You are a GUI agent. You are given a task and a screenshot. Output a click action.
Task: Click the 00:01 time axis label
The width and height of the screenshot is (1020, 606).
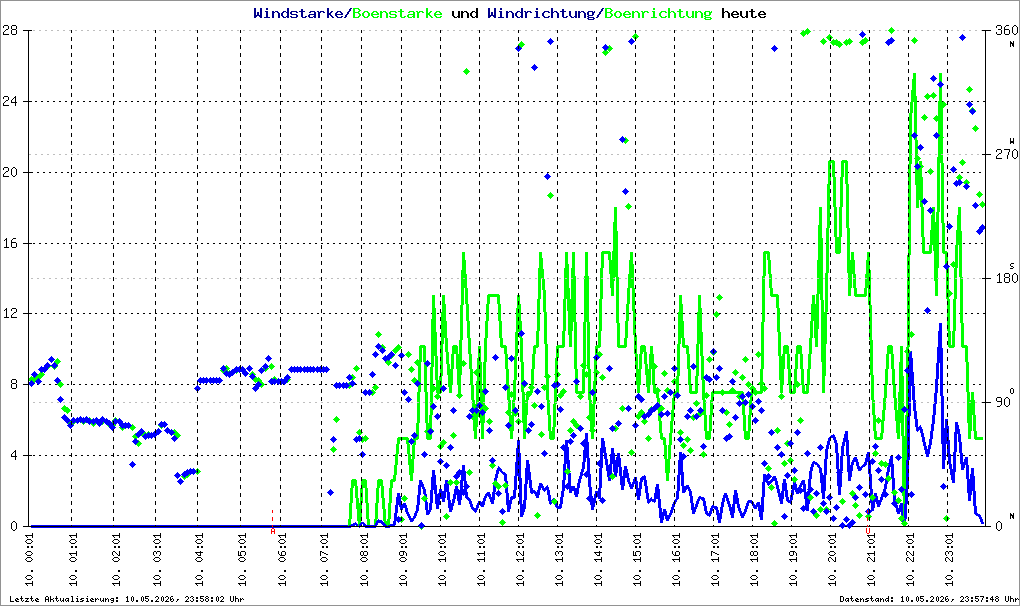click(x=29, y=560)
